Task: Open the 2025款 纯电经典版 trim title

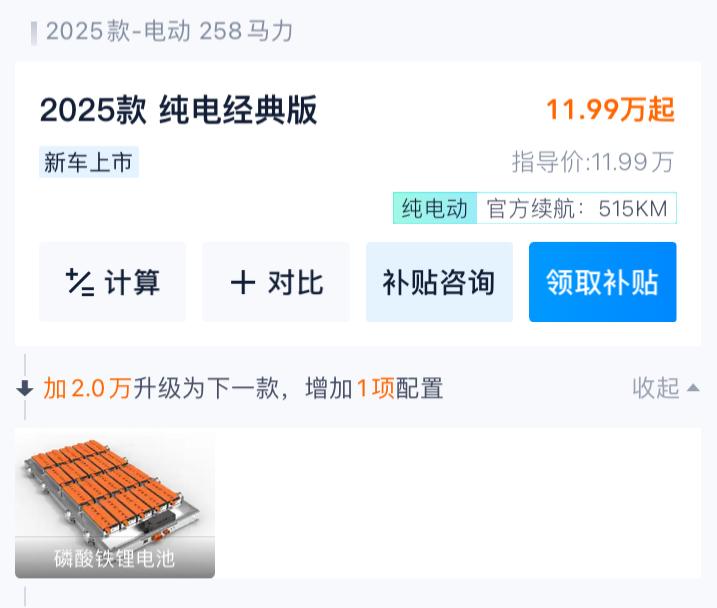Action: pos(178,110)
